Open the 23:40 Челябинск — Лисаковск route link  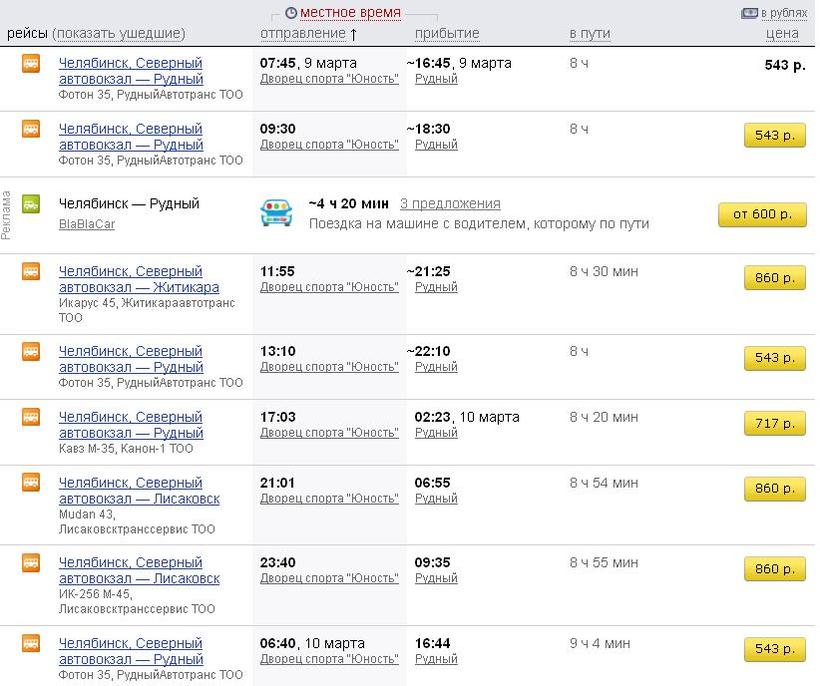click(138, 570)
